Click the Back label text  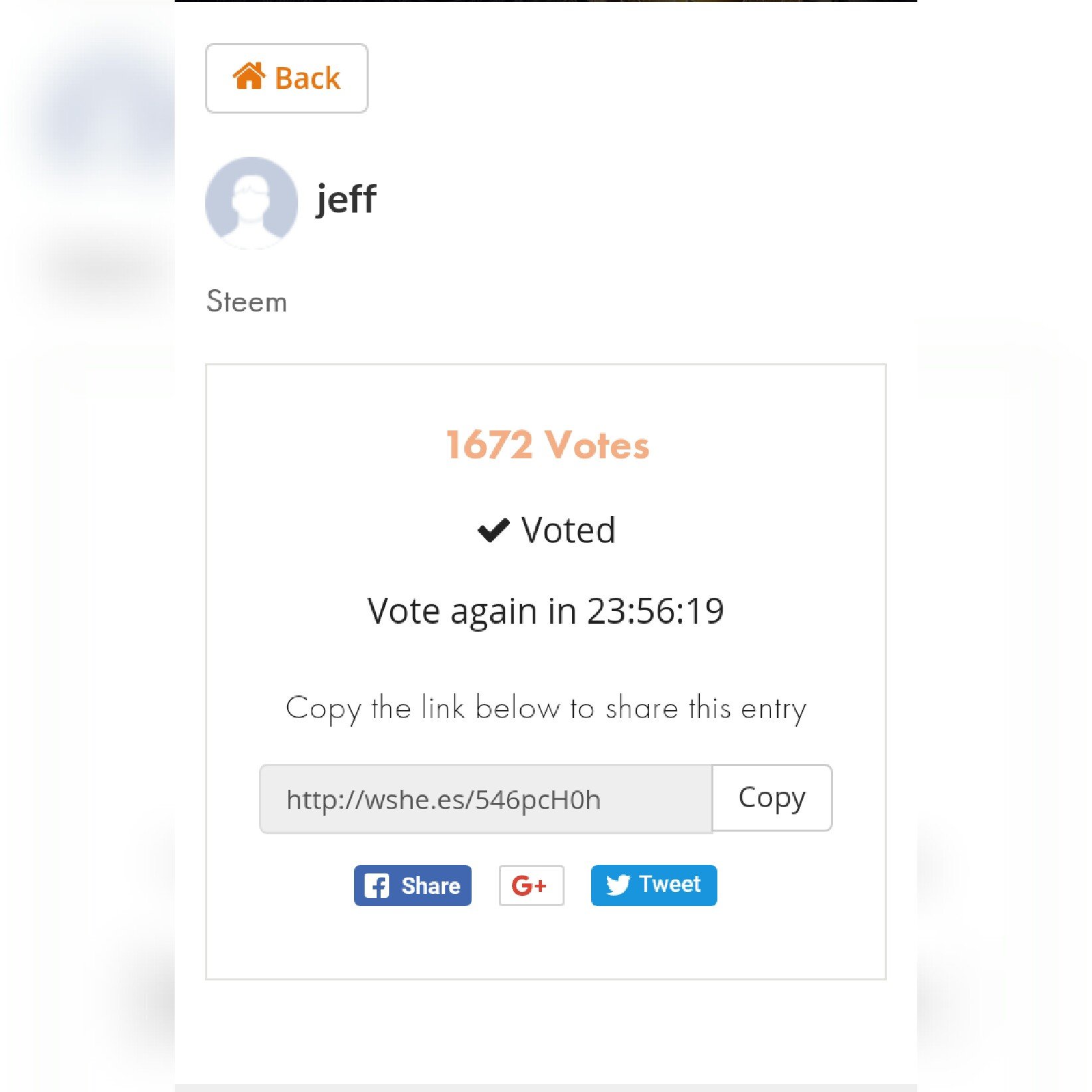tap(308, 78)
